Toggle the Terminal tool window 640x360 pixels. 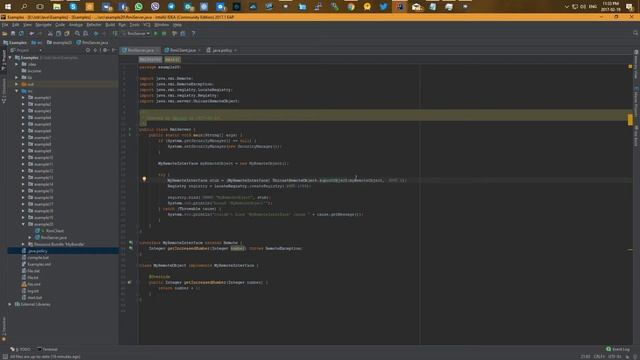click(x=47, y=349)
